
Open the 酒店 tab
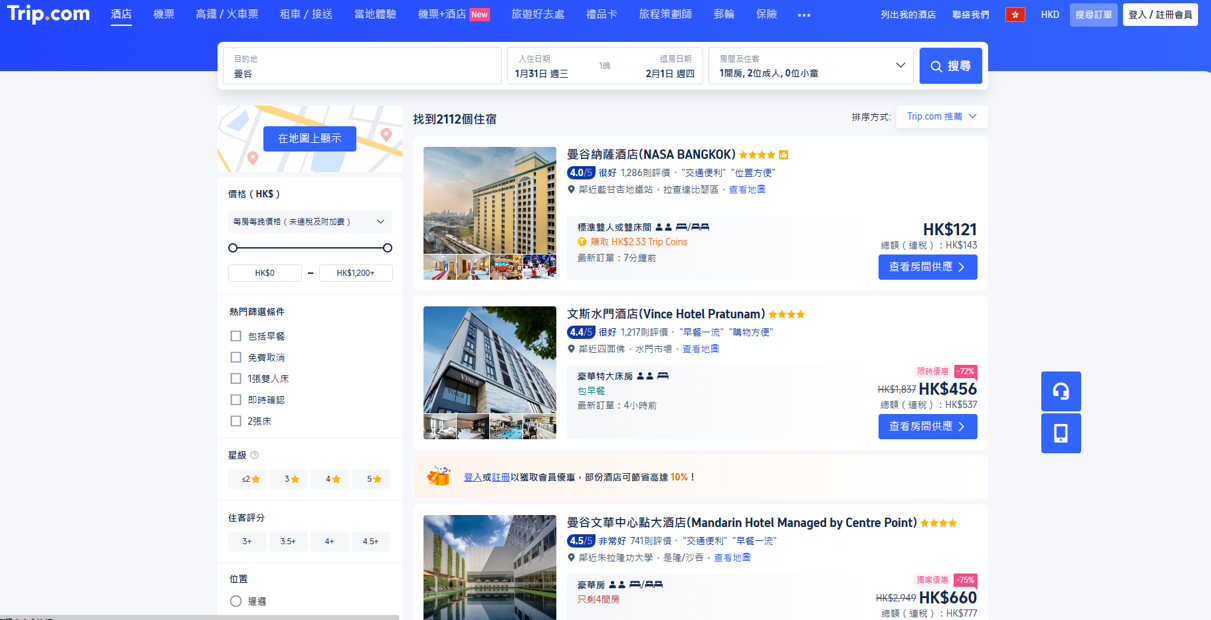(x=121, y=15)
